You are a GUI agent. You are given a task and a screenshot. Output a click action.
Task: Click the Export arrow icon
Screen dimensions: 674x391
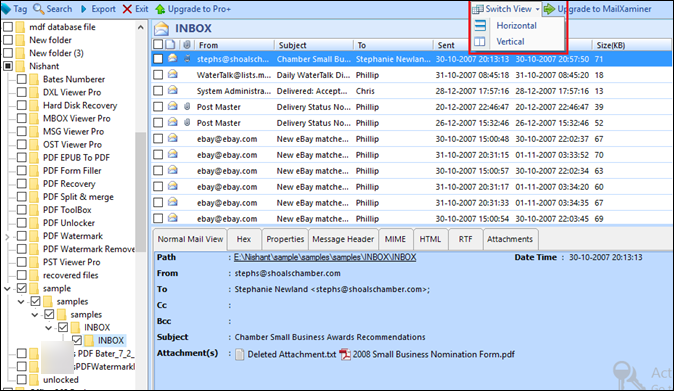pos(84,9)
